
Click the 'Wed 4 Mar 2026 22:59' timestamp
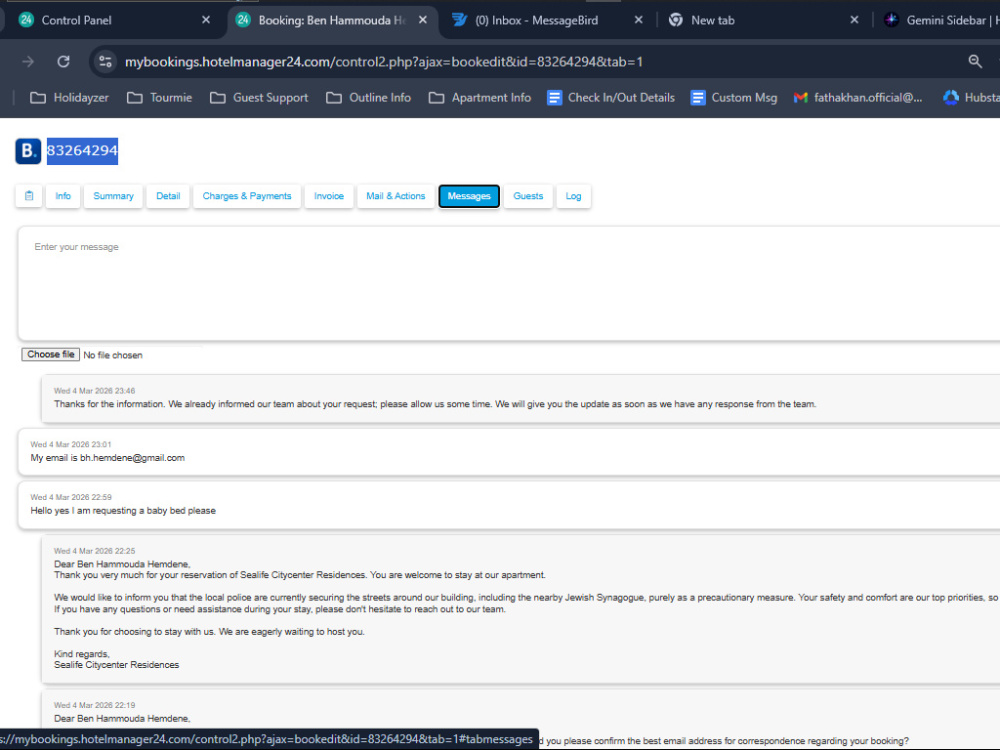71,497
